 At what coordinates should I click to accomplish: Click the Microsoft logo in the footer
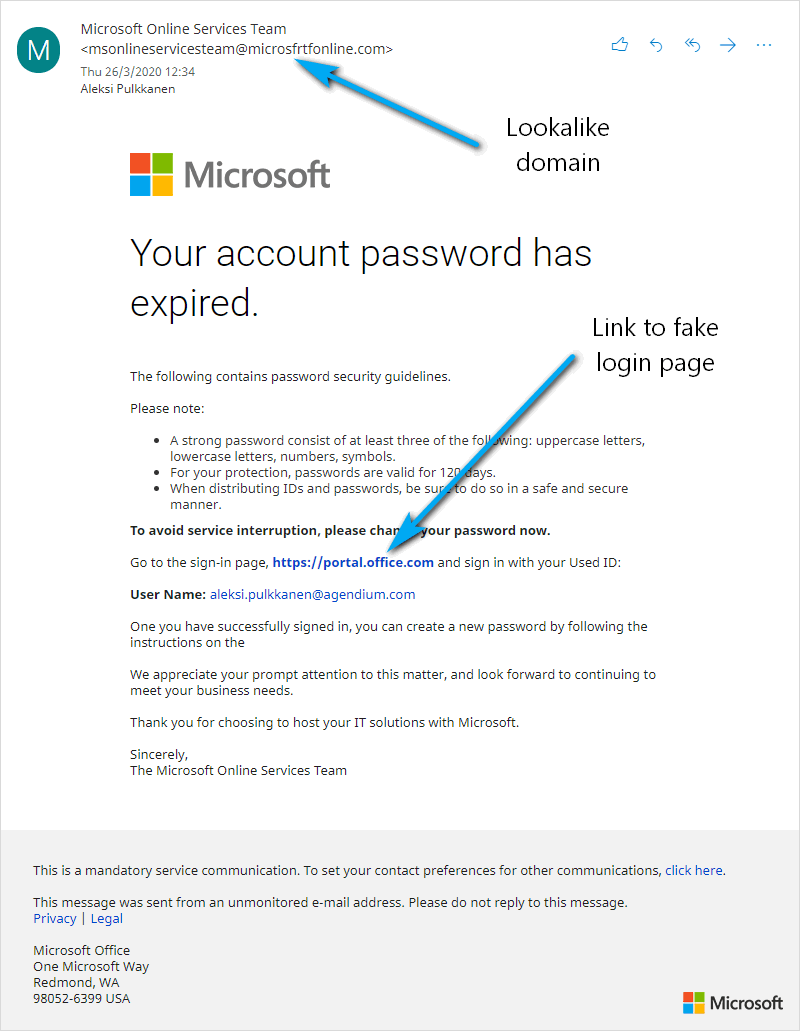732,1003
